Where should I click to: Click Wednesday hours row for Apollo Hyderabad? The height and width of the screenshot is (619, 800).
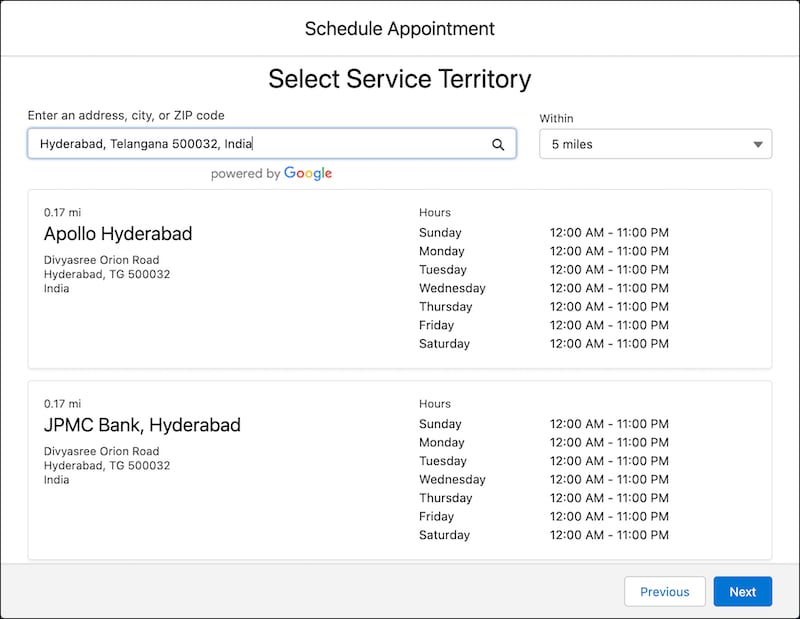[544, 288]
